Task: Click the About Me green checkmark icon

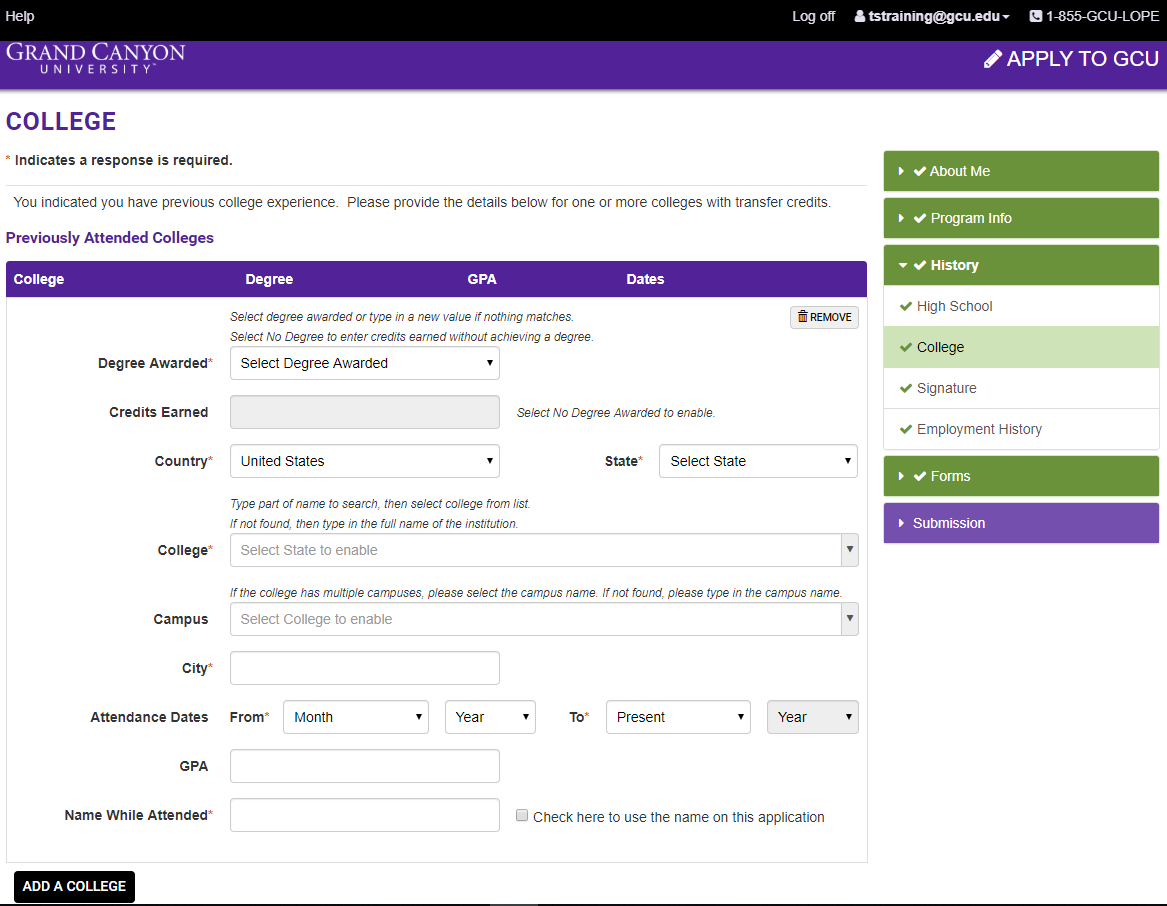Action: [x=920, y=171]
